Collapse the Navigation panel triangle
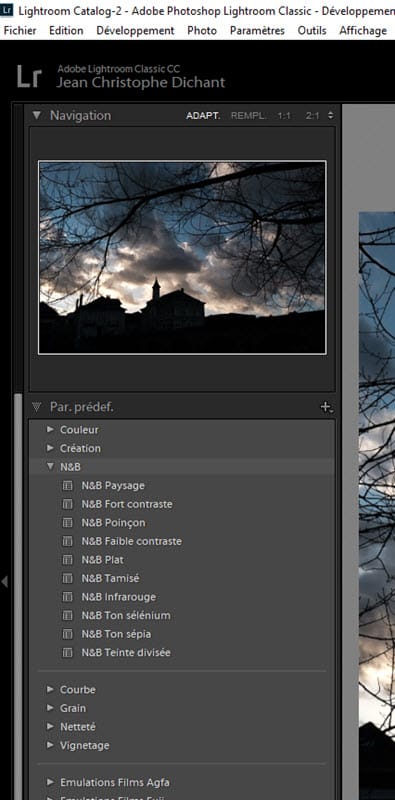395x800 pixels. click(36, 115)
